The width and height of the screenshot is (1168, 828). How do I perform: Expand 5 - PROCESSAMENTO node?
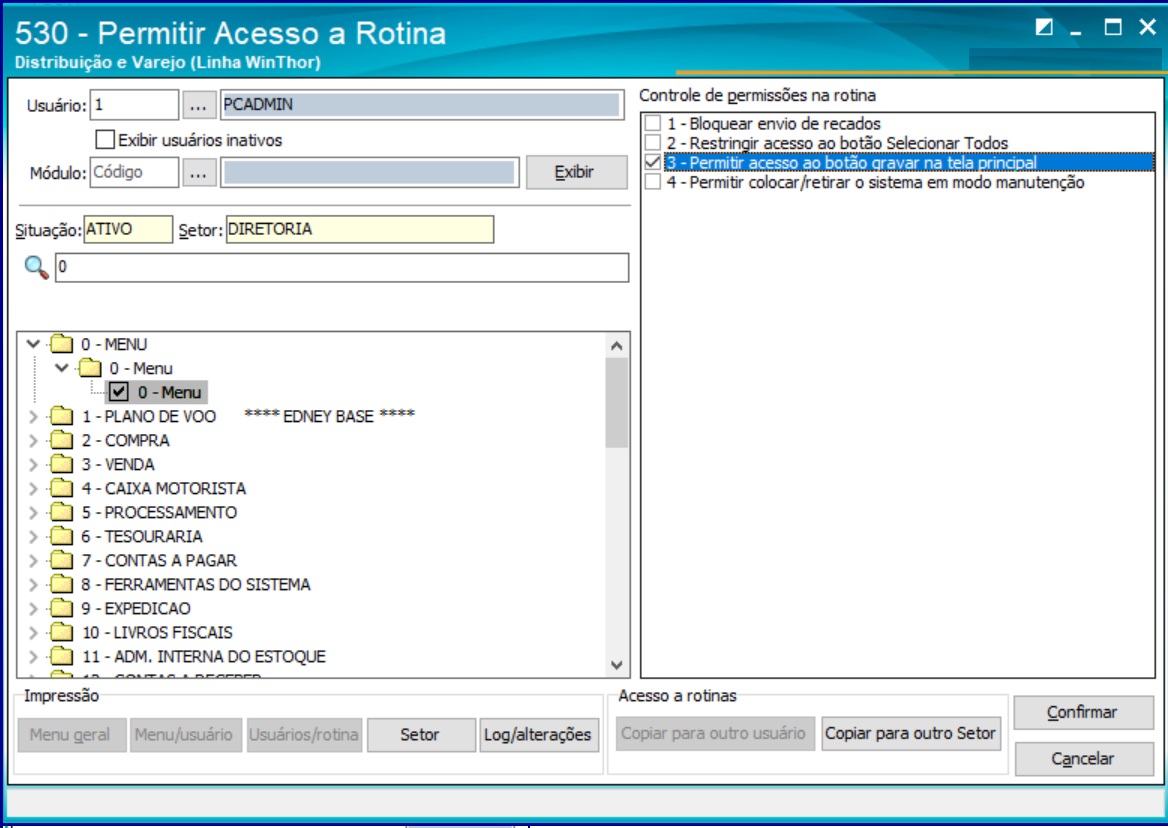pos(33,512)
